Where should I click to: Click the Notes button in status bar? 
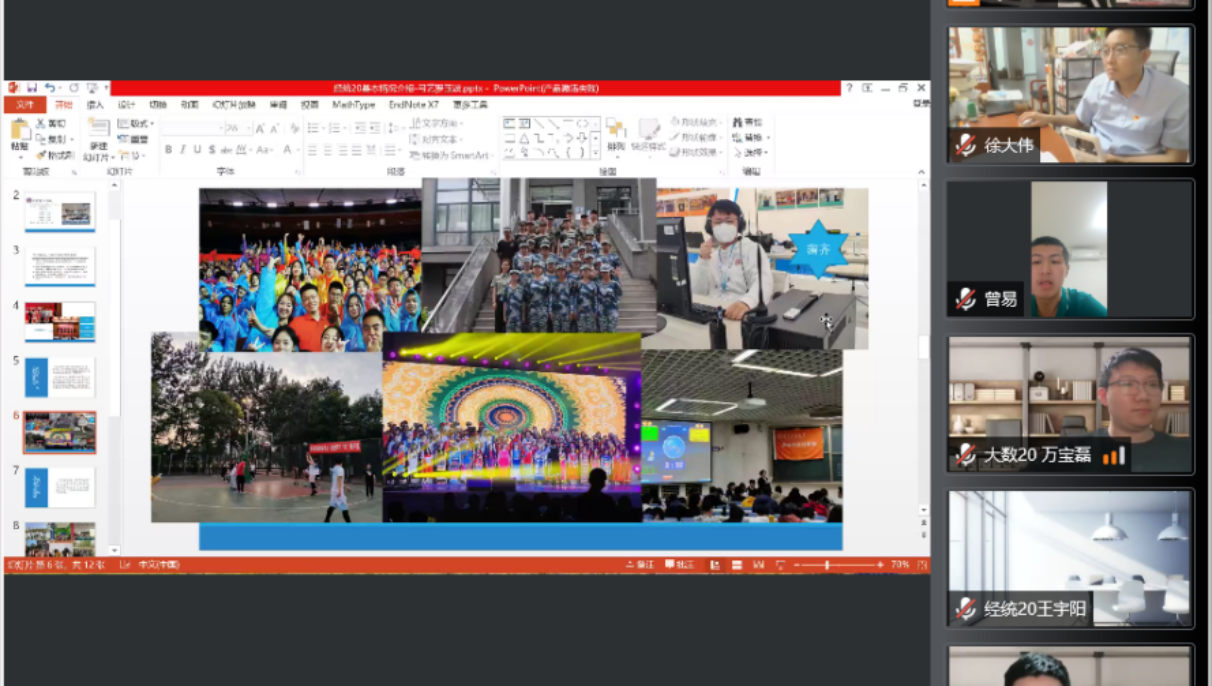[640, 565]
